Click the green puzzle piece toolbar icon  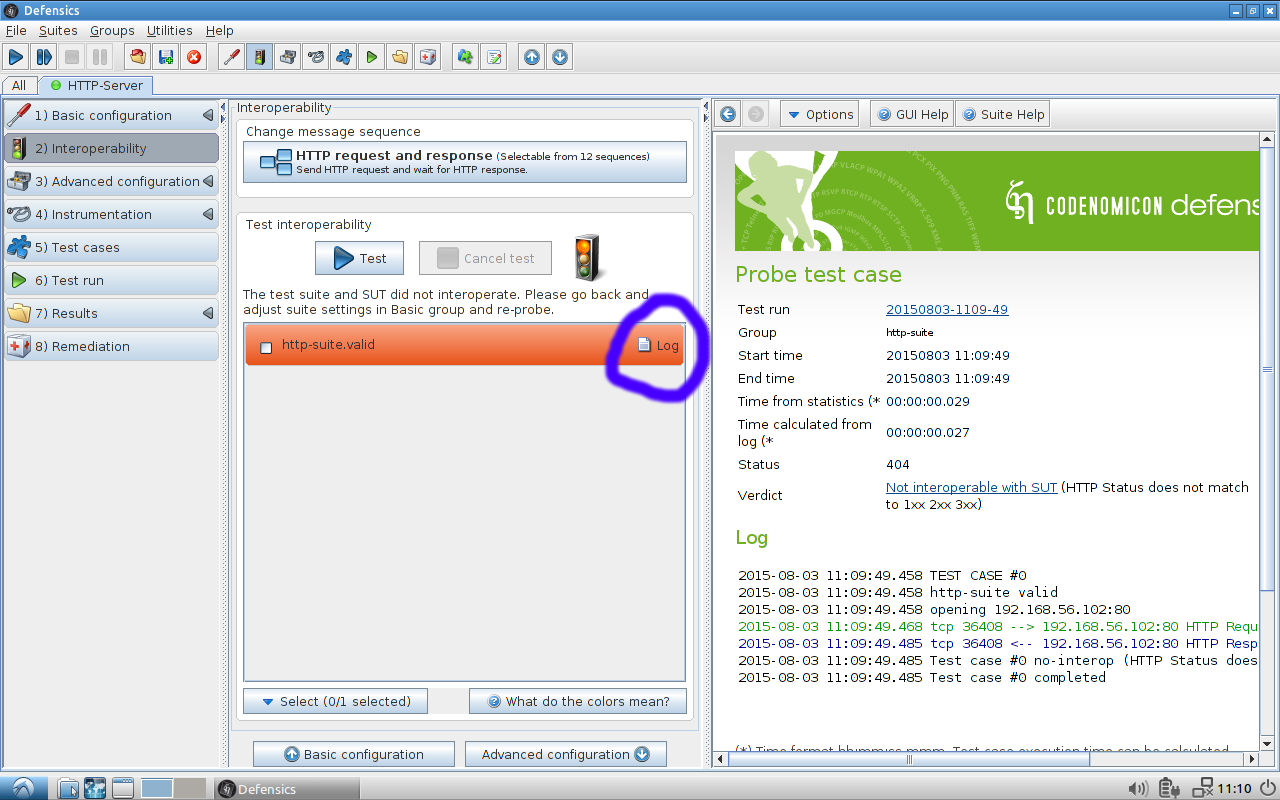pyautogui.click(x=466, y=57)
